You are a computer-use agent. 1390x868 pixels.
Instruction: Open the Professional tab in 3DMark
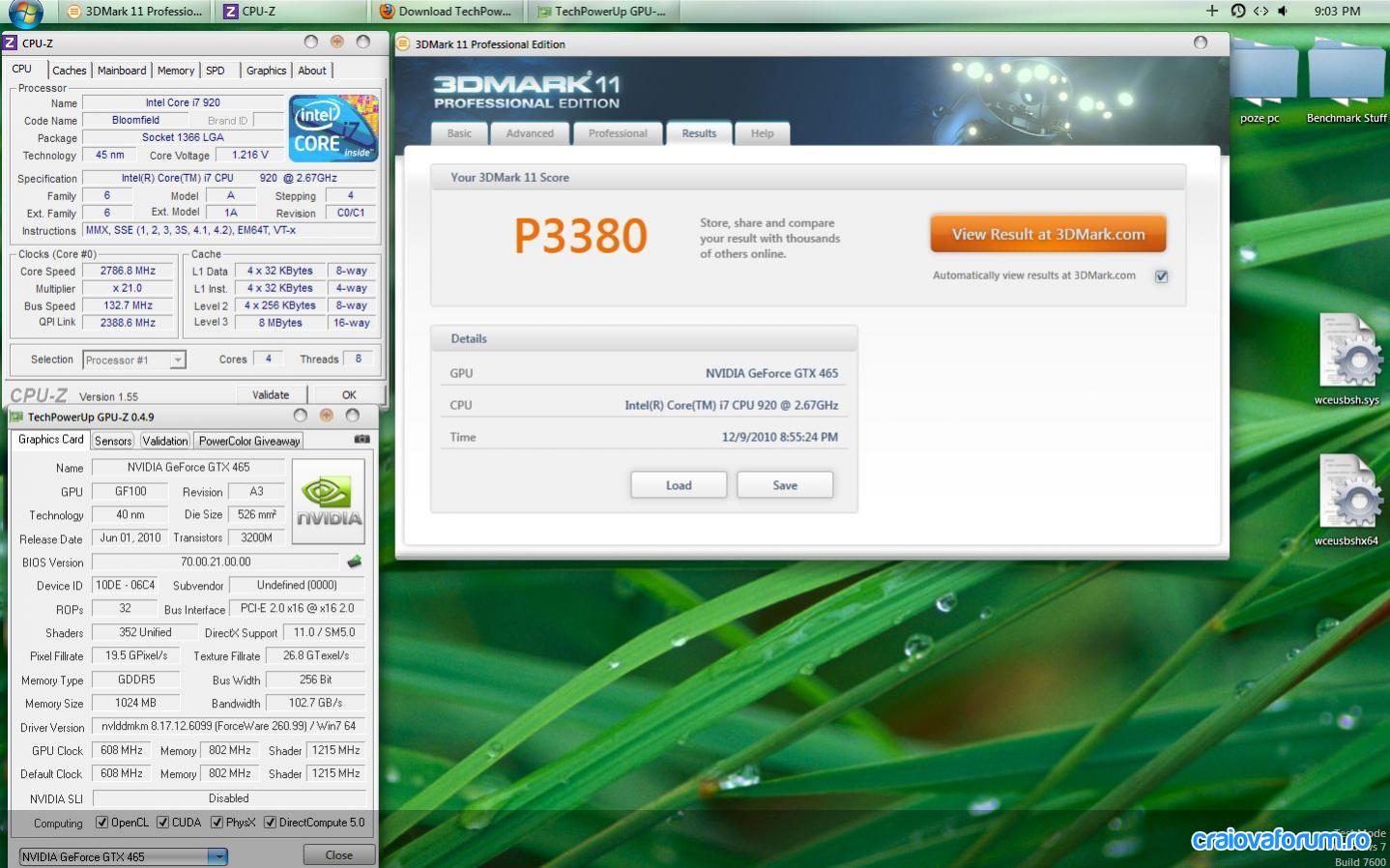coord(618,133)
